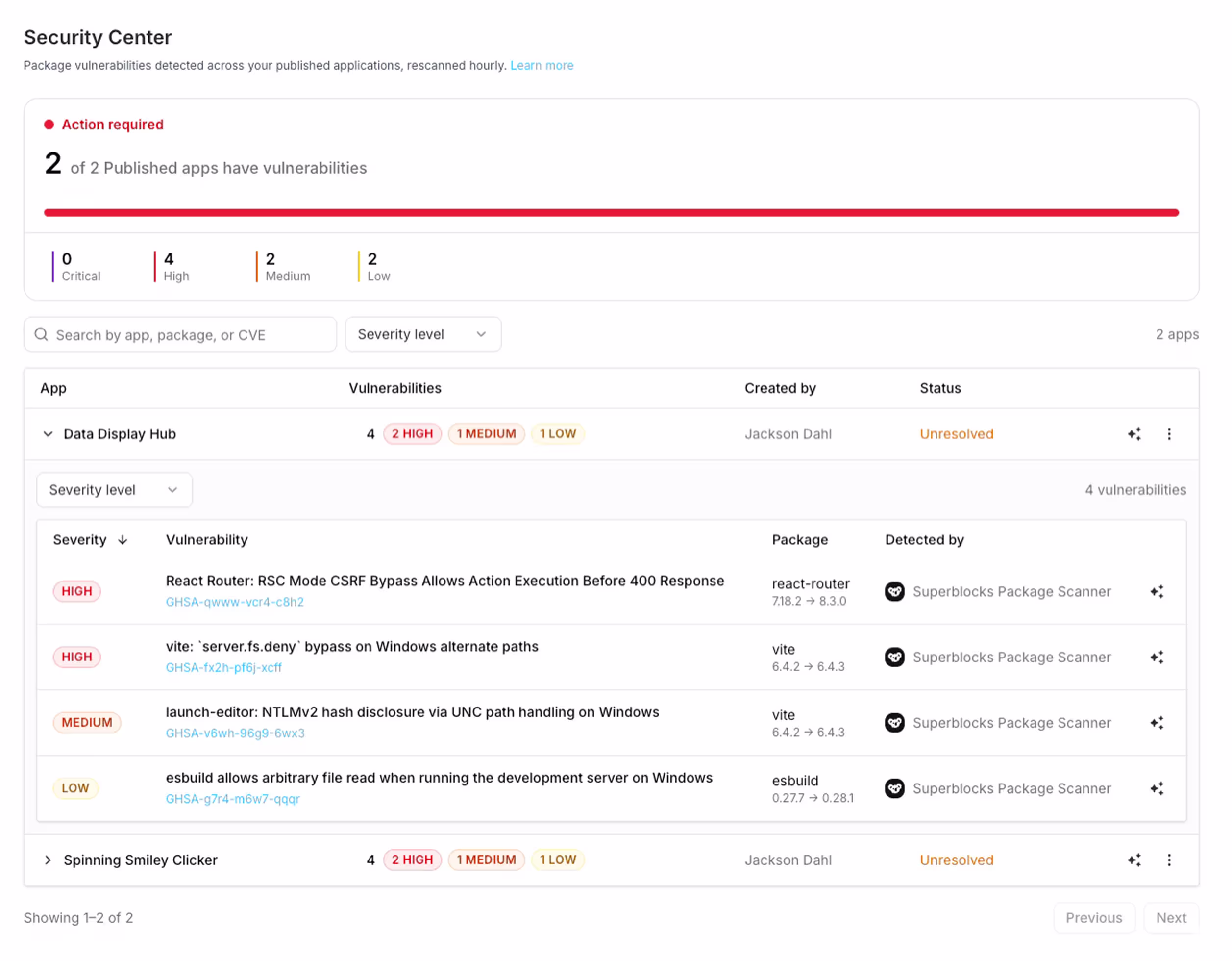Click the 1 LOW badge for Data Display Hub
Screen dimensions: 1232x961
pos(558,434)
